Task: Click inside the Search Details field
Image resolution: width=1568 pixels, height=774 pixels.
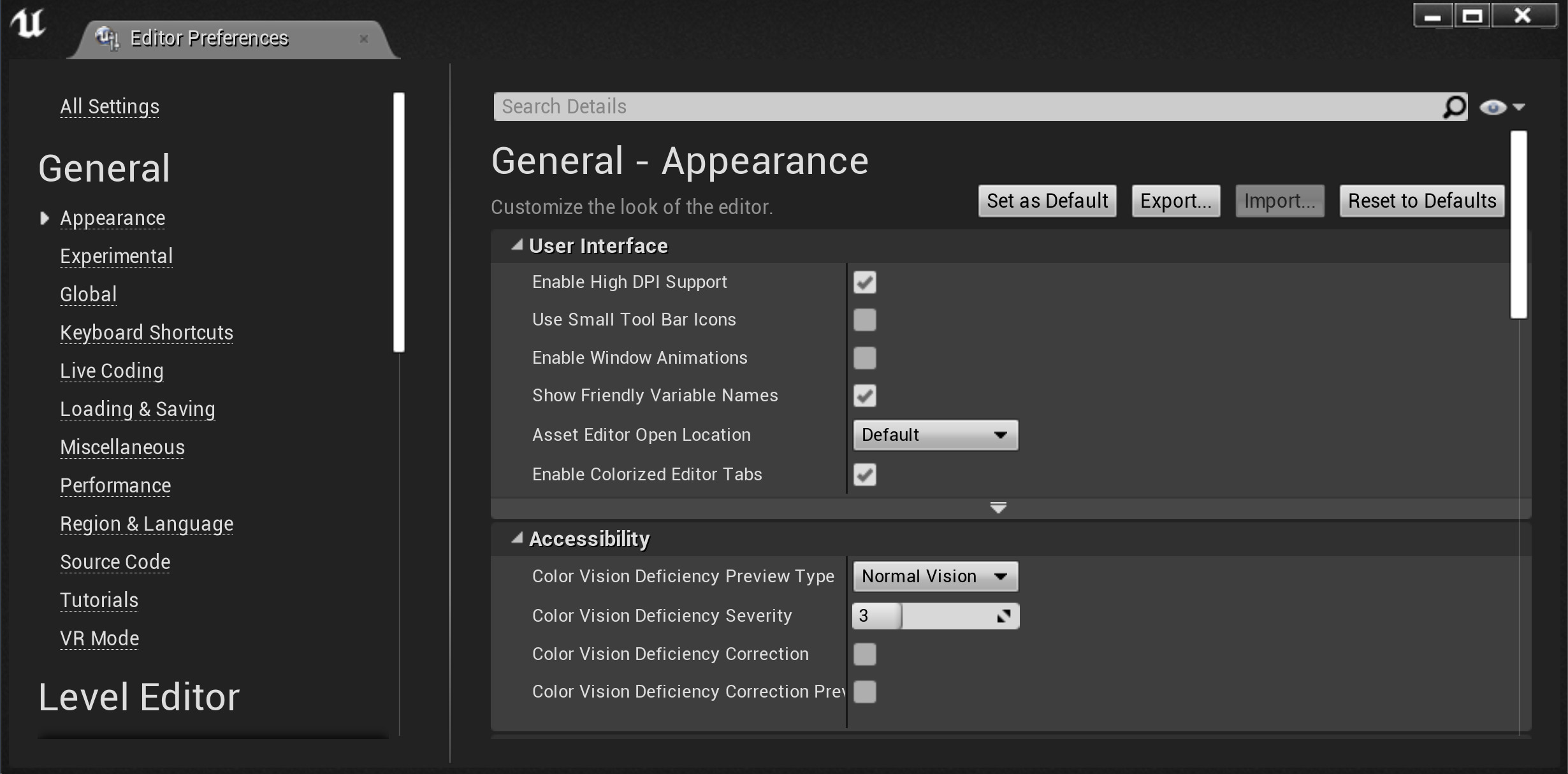Action: click(x=892, y=106)
